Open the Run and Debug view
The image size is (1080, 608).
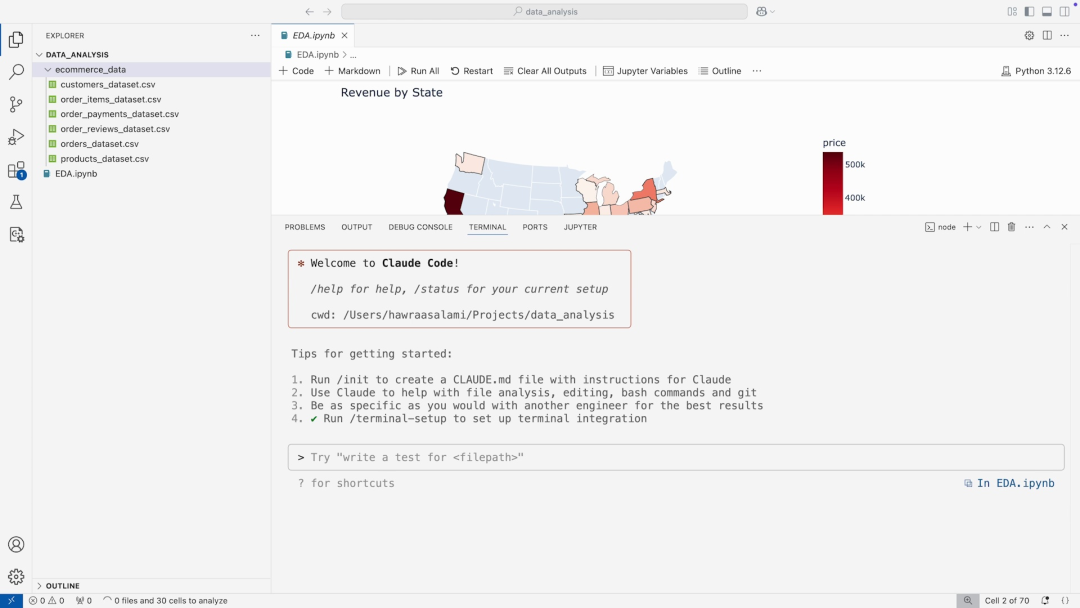(x=16, y=137)
